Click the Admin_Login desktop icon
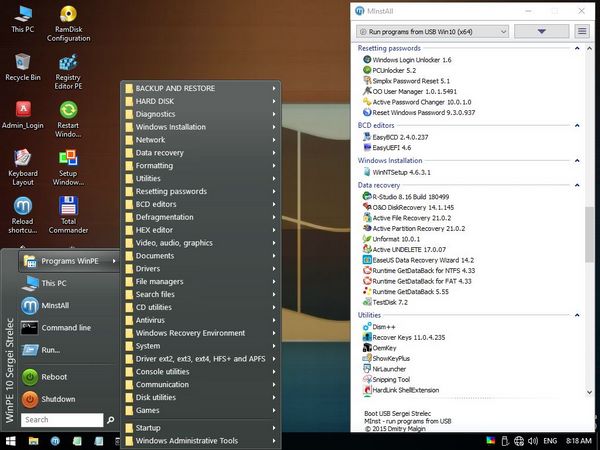600x450 pixels. click(22, 111)
